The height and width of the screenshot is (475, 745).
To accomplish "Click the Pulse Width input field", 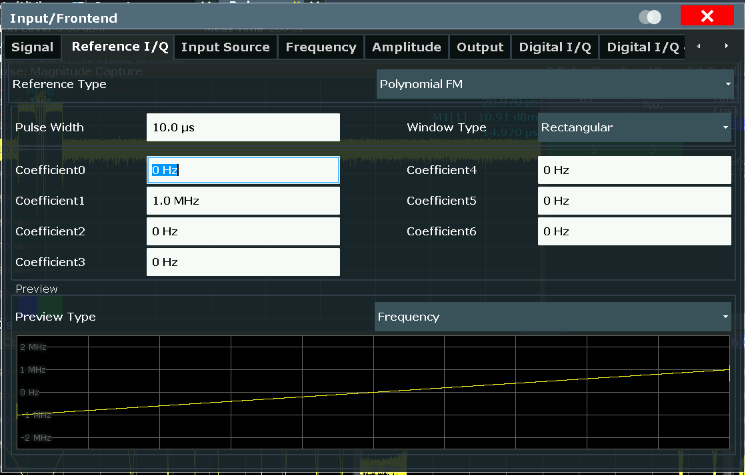I will [x=243, y=128].
